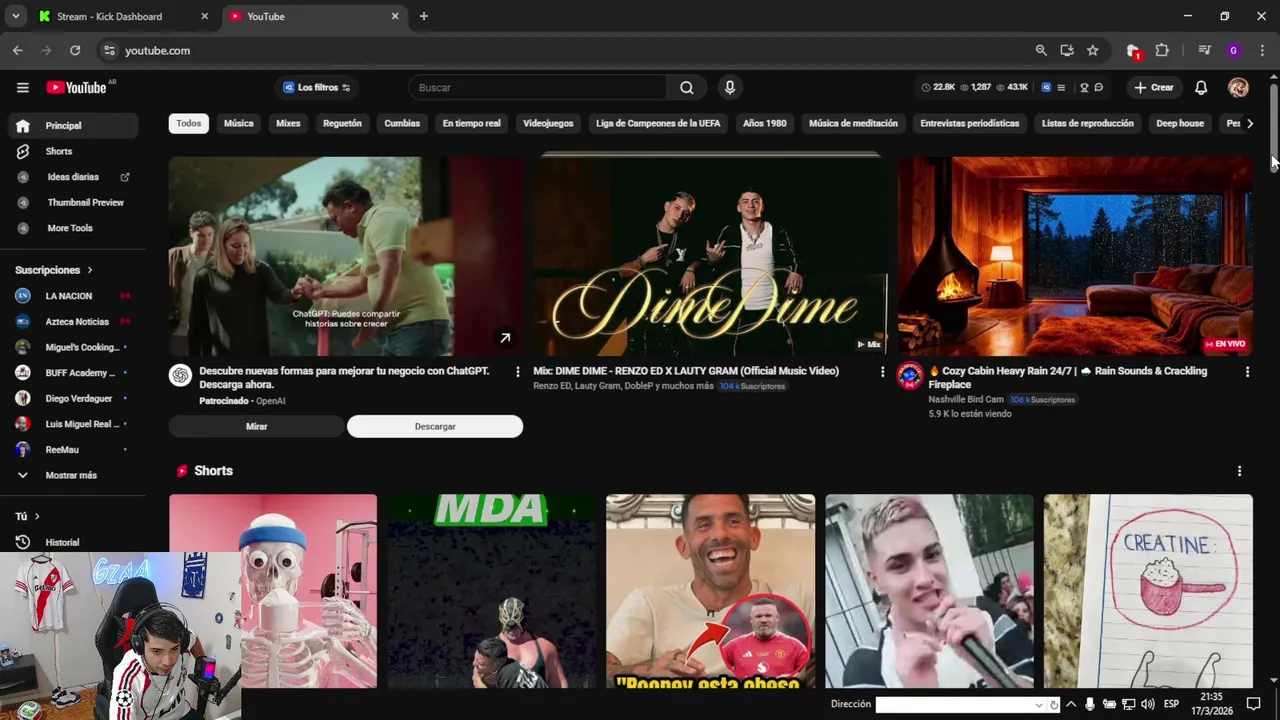The image size is (1280, 720).
Task: Open the Chrome zoom magnifier icon
Action: (x=1041, y=50)
